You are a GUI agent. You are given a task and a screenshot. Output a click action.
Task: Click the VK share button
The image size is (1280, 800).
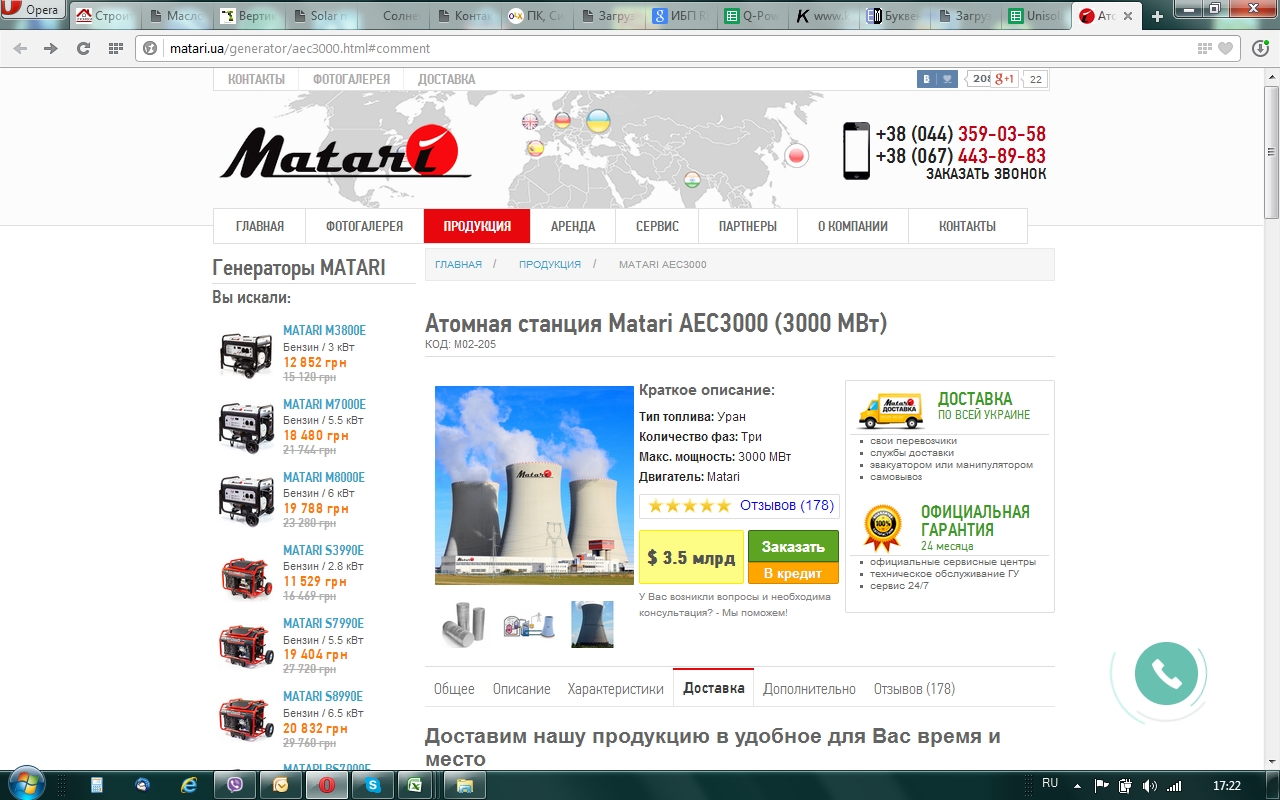pyautogui.click(x=937, y=79)
